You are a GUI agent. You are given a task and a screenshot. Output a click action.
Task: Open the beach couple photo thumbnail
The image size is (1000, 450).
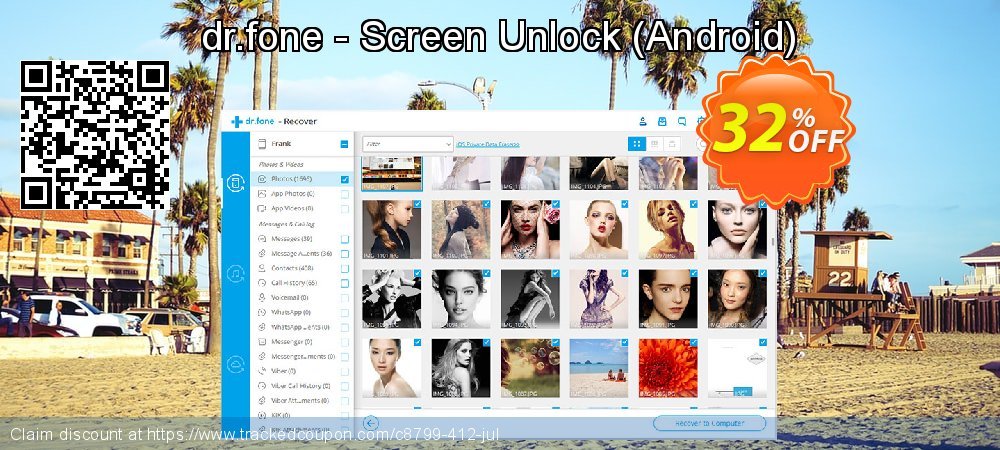[x=599, y=368]
